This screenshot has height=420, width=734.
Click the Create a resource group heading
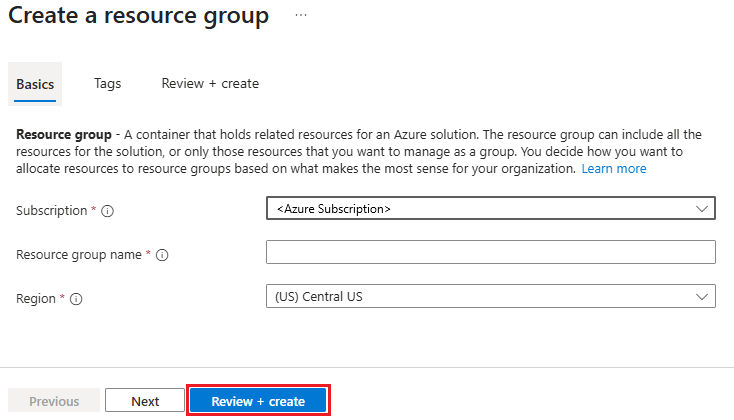[139, 16]
